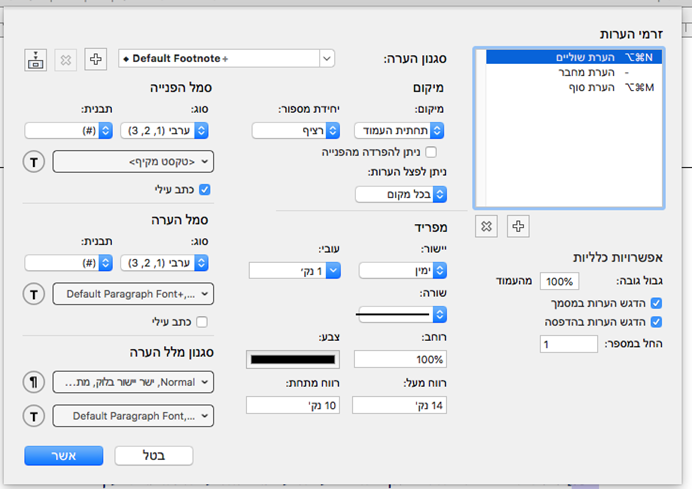Click the אשר confirm button

pos(64,455)
